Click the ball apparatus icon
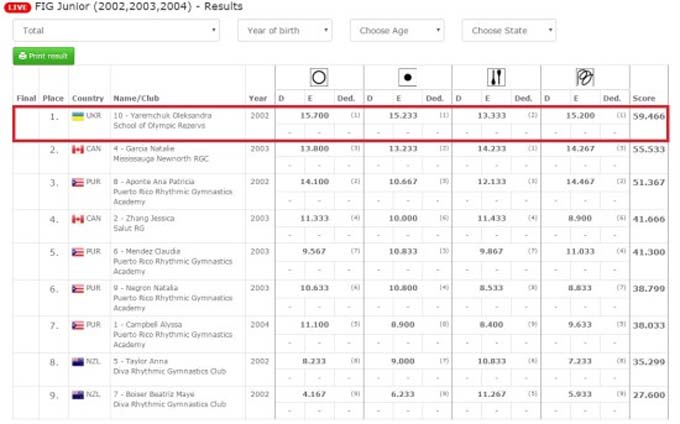Viewport: 680px width, 424px height. (x=407, y=76)
